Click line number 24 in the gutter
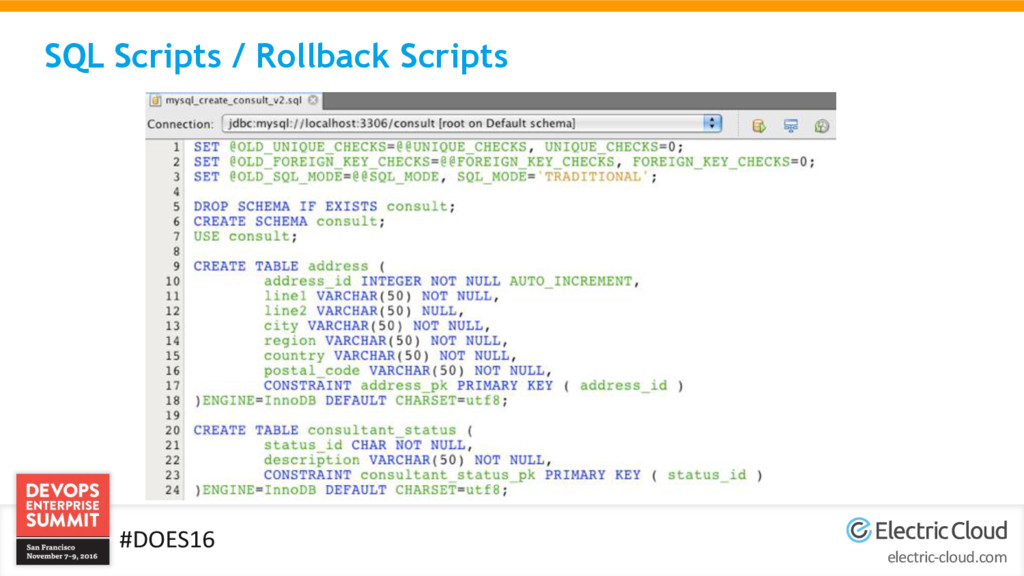Viewport: 1024px width, 576px height. point(172,490)
